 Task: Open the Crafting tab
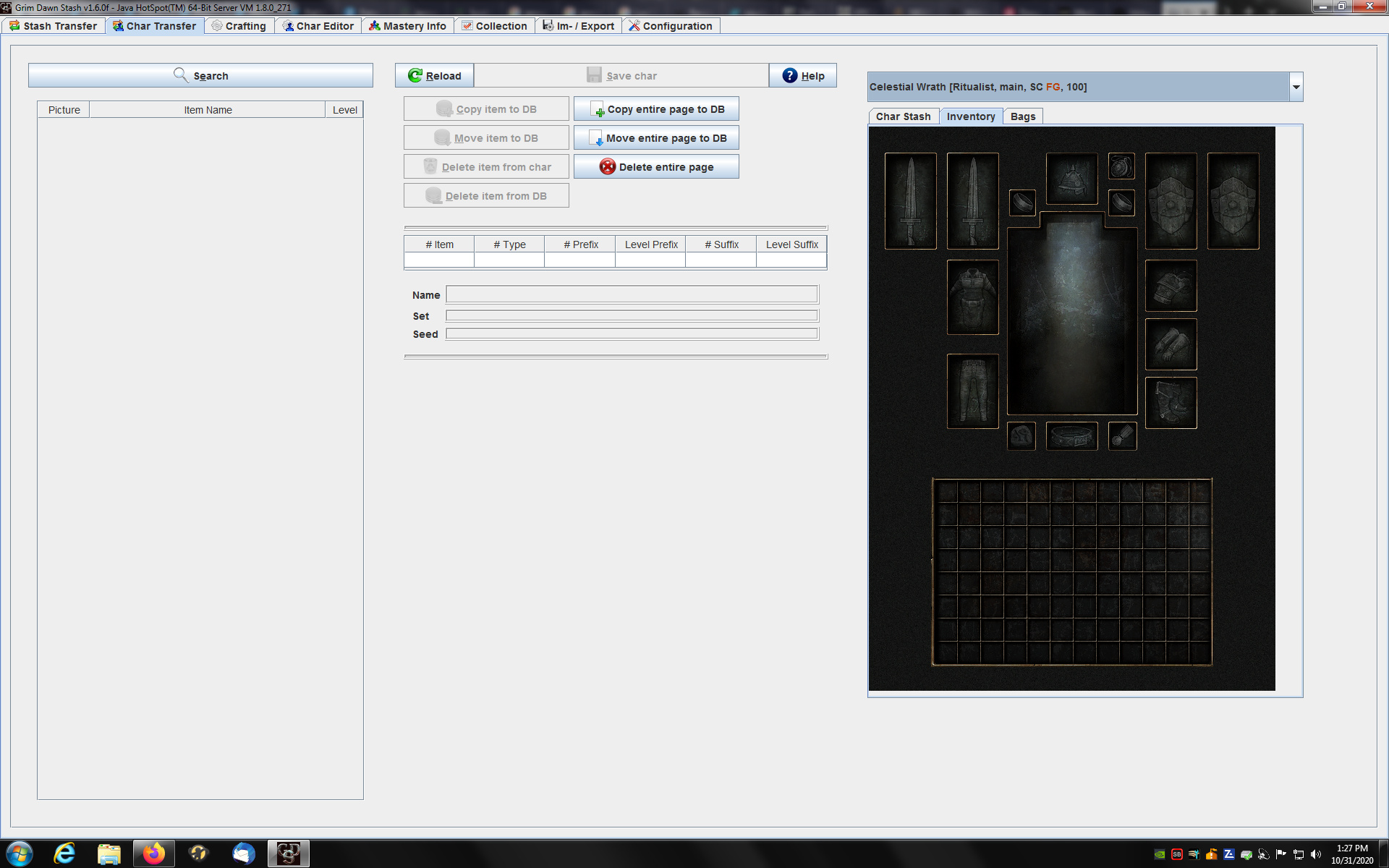239,25
